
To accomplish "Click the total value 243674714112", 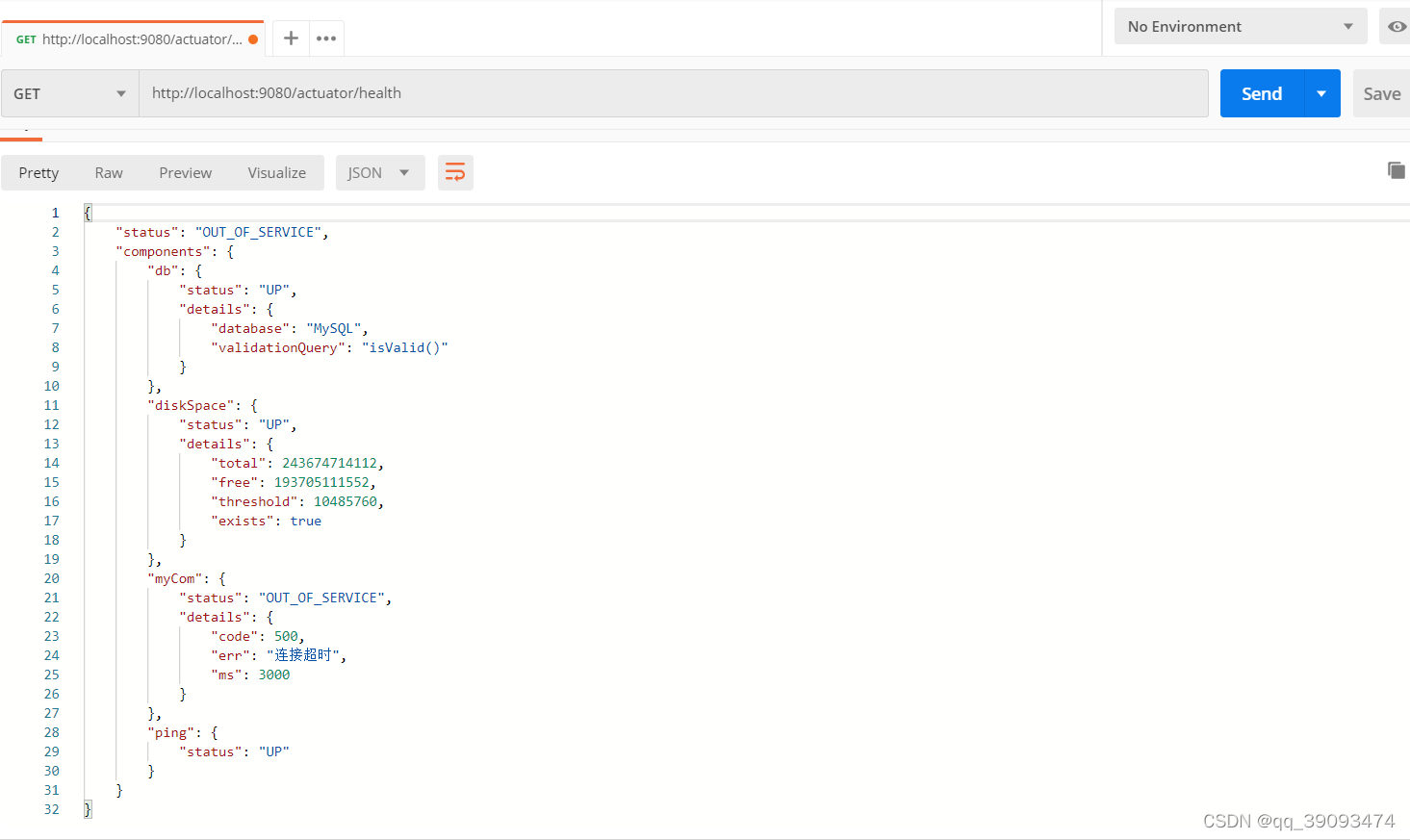I will point(329,463).
